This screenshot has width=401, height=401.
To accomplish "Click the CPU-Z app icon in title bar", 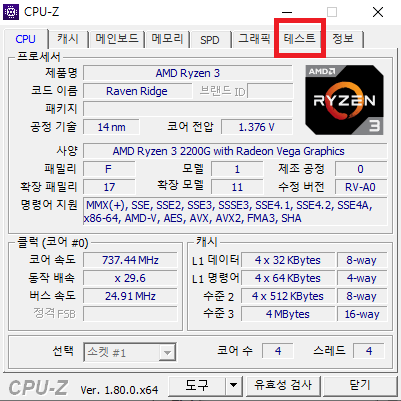I will [11, 12].
